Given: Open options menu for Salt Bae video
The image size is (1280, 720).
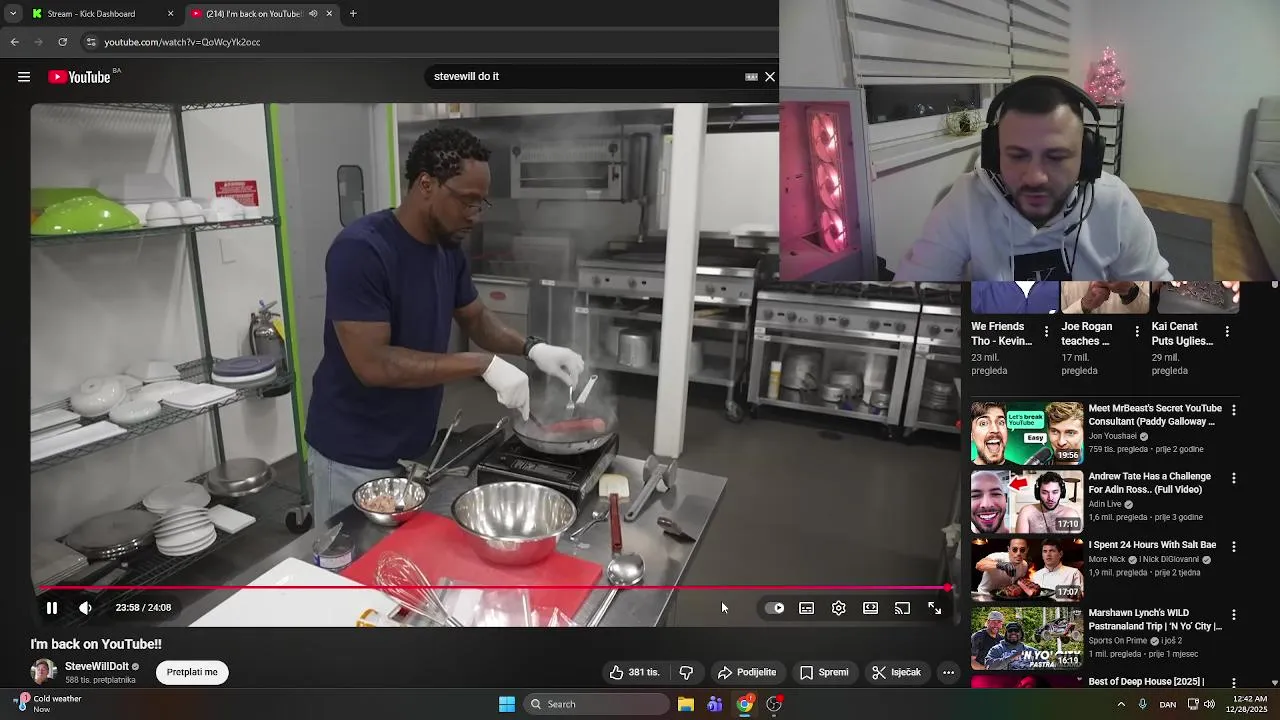Looking at the screenshot, I should [1234, 547].
